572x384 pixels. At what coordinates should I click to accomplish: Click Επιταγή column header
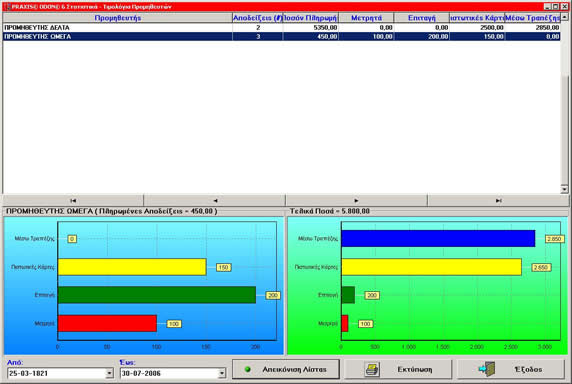tap(422, 18)
